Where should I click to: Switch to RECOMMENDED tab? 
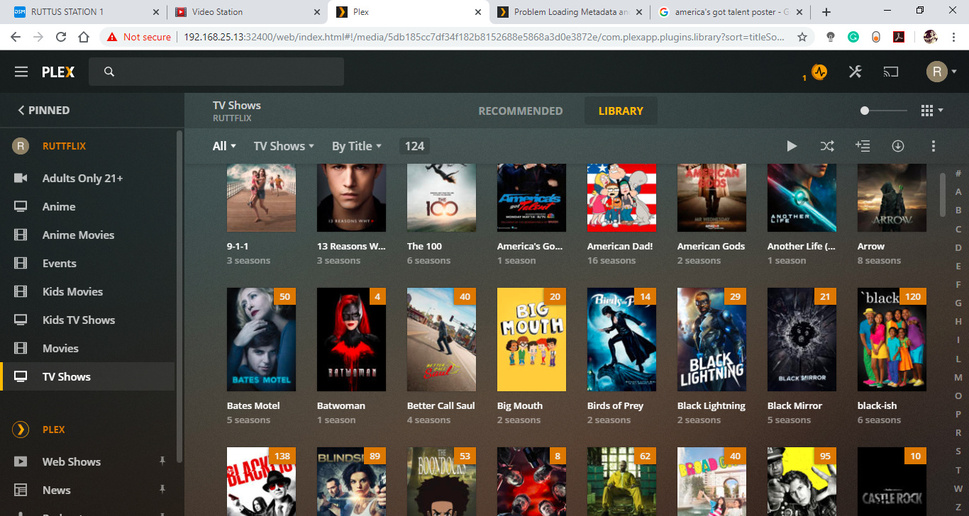click(520, 111)
